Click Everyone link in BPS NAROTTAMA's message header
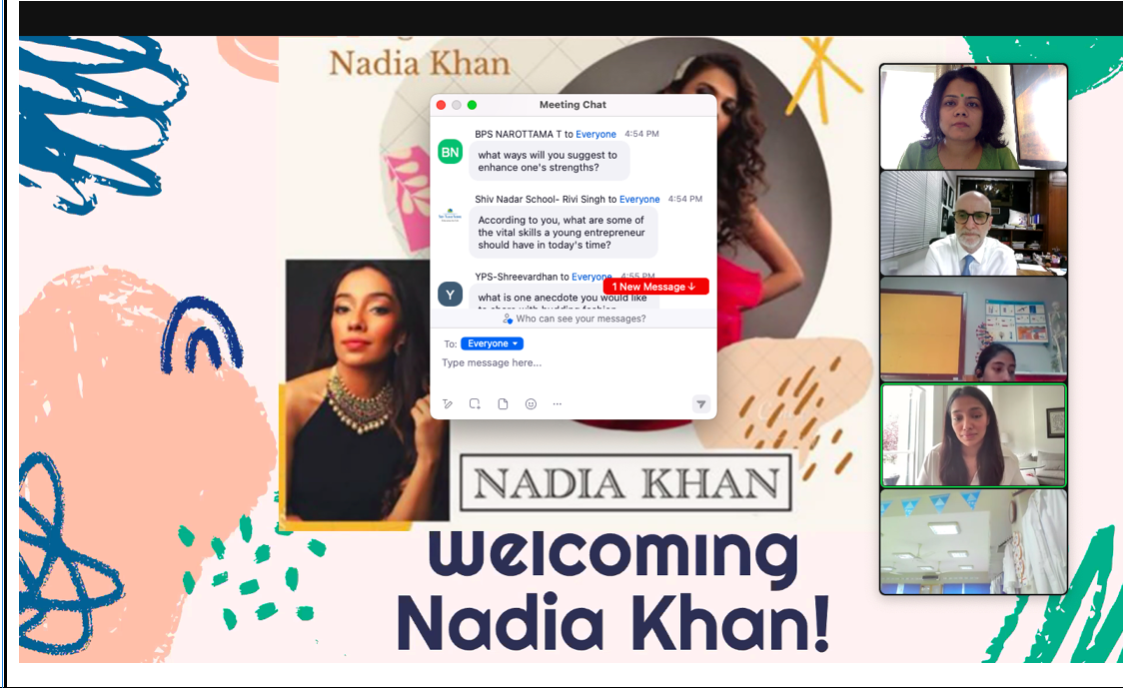Screen dimensions: 1123x688 [x=596, y=134]
